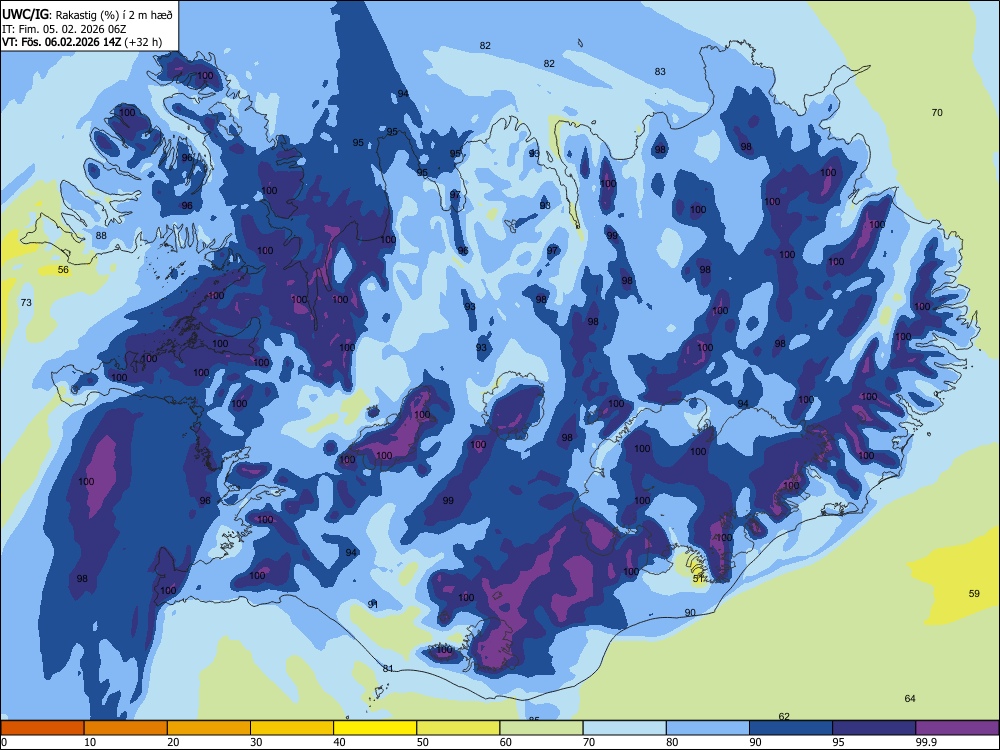This screenshot has width=1000, height=750.
Task: Select the '73' value on the map
Action: coord(26,302)
